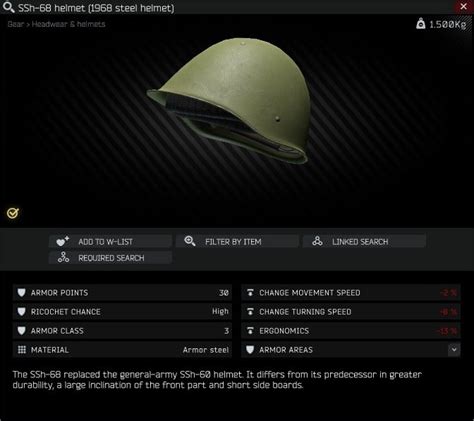Close the SSh-68 helmet inspection window
Image resolution: width=474 pixels, height=421 pixels.
pos(463,6)
